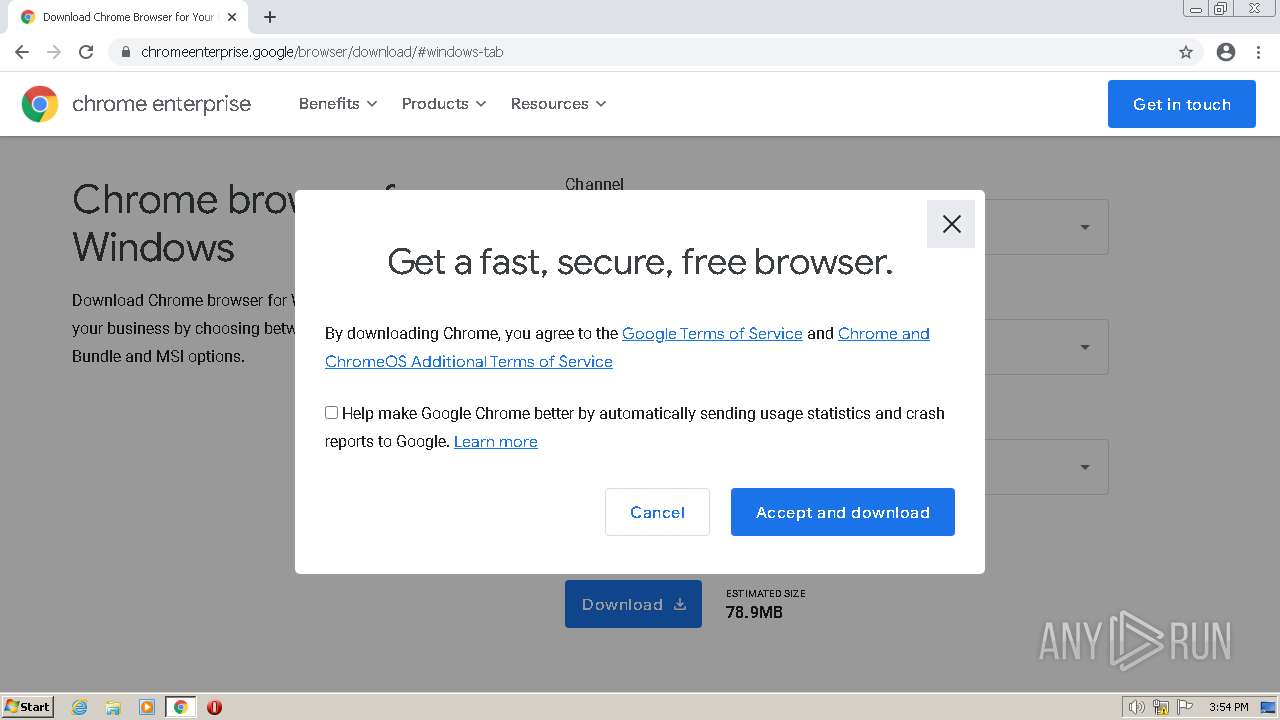Select the Download Chrome Browser tab
1280x720 pixels.
128,17
